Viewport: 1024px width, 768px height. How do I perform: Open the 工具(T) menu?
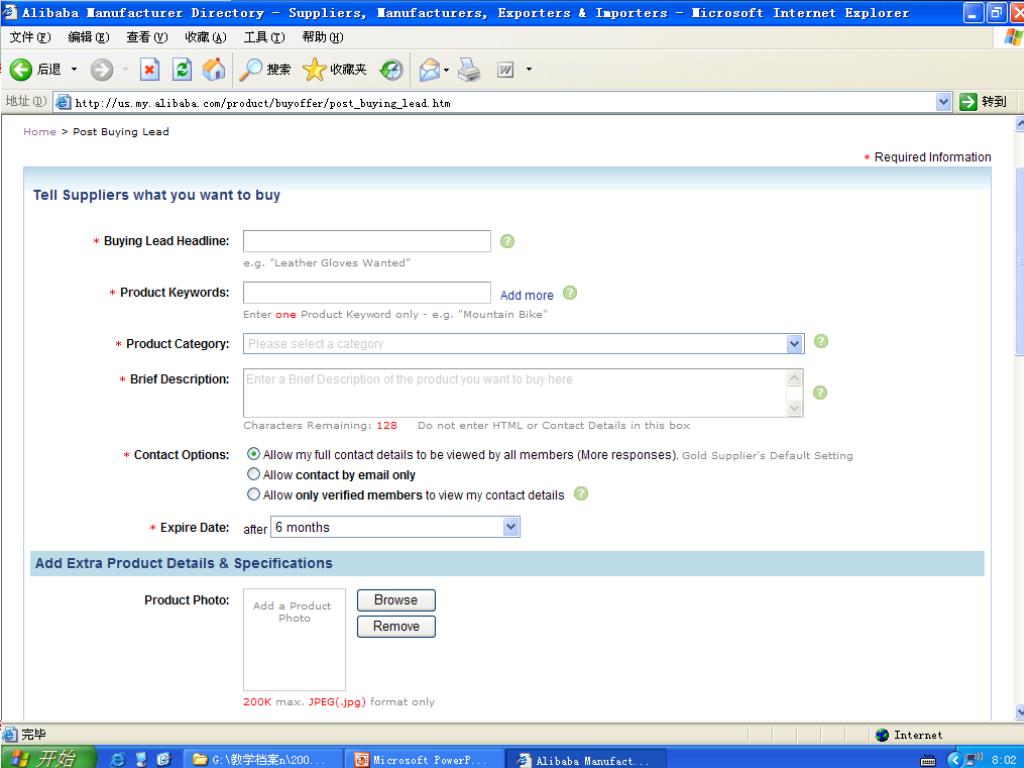coord(264,37)
